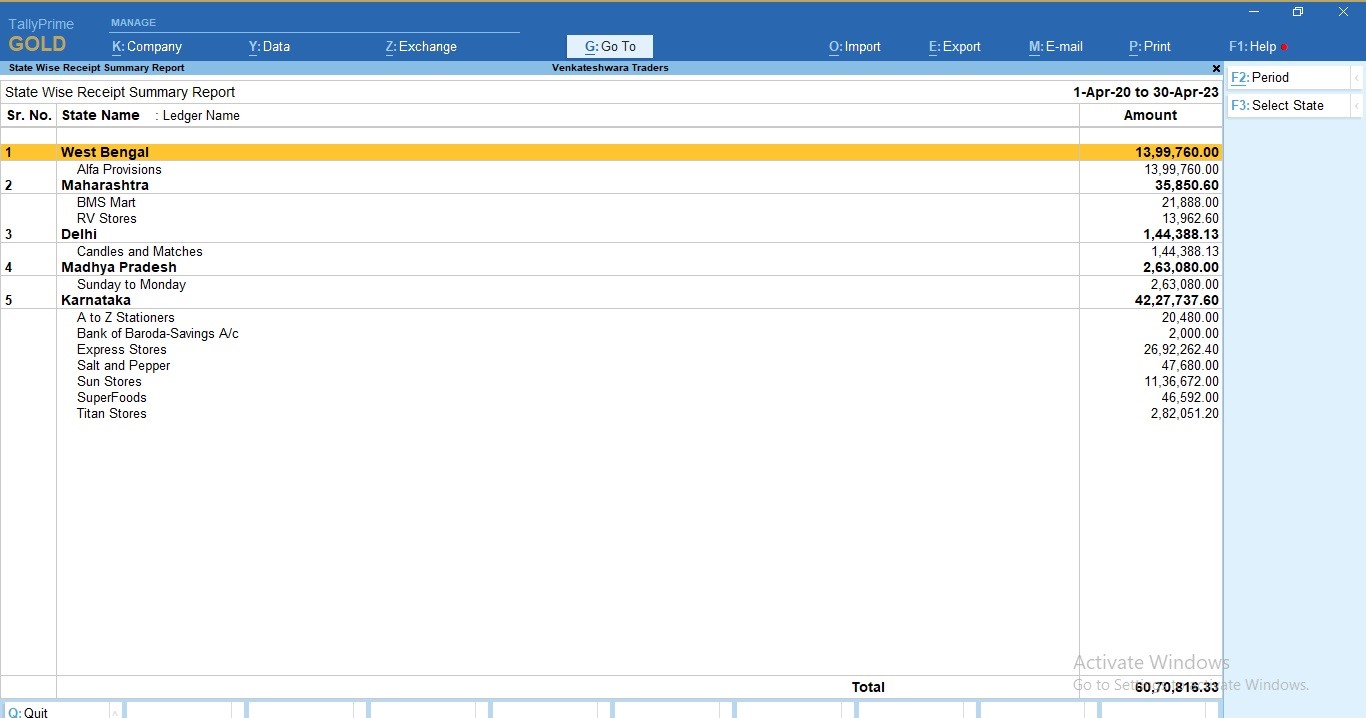Select the Express Stores ledger row

pos(122,350)
